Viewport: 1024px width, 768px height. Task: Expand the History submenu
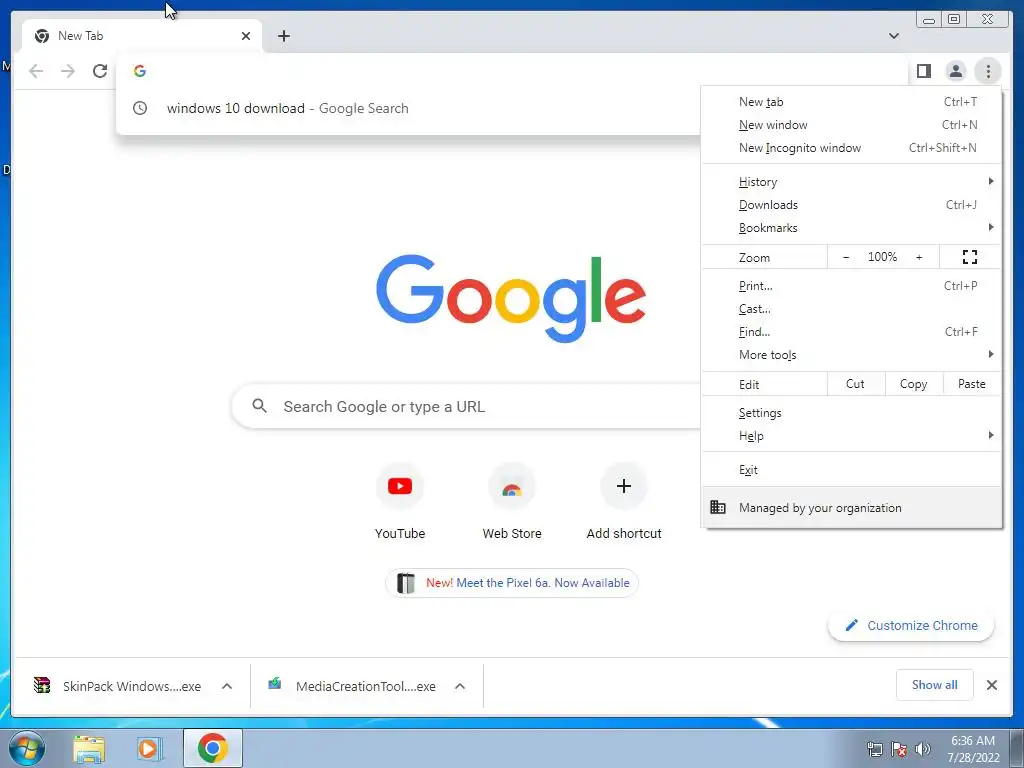click(852, 182)
